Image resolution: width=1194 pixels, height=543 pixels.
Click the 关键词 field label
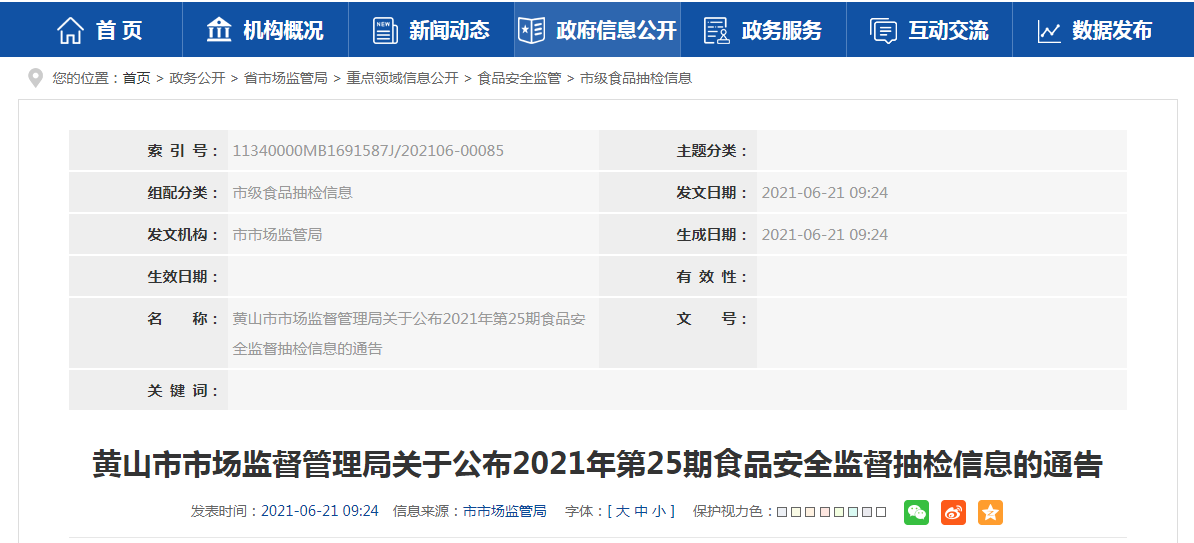pos(183,391)
